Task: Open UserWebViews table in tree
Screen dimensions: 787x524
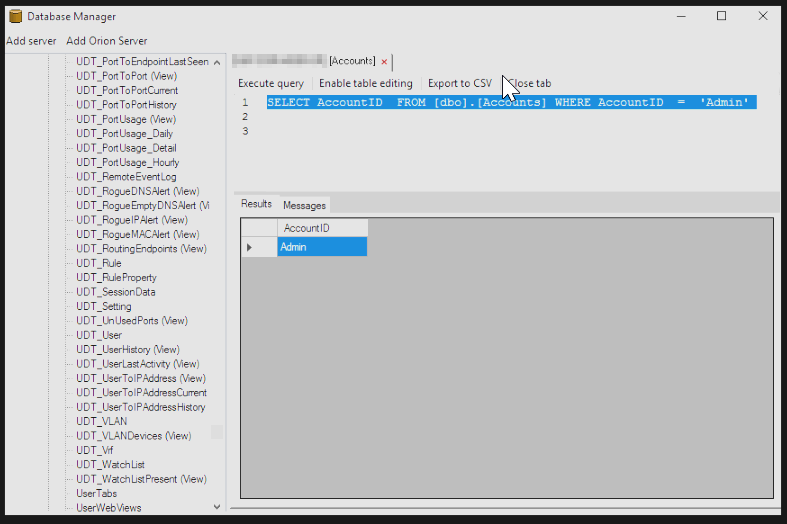Action: (109, 507)
